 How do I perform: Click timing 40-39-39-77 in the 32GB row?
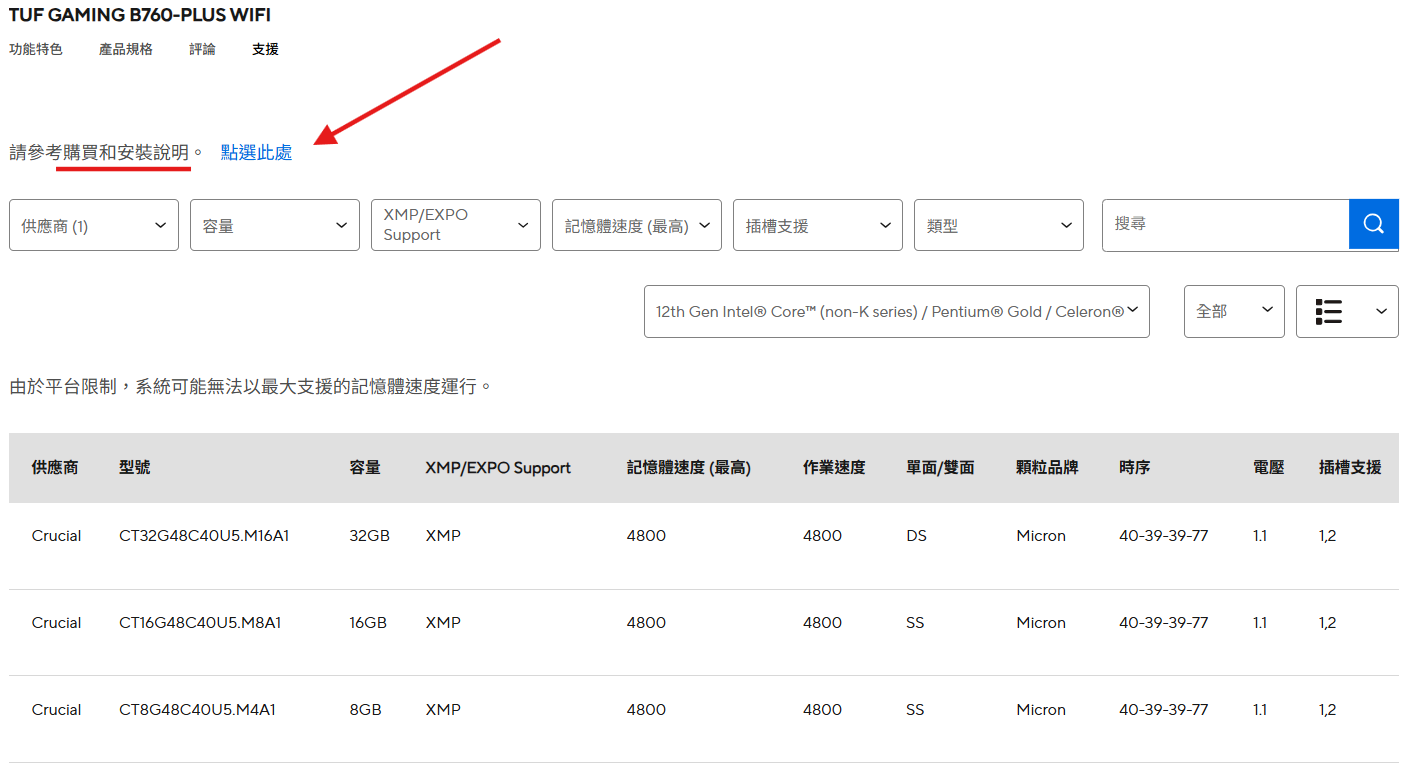[1164, 536]
